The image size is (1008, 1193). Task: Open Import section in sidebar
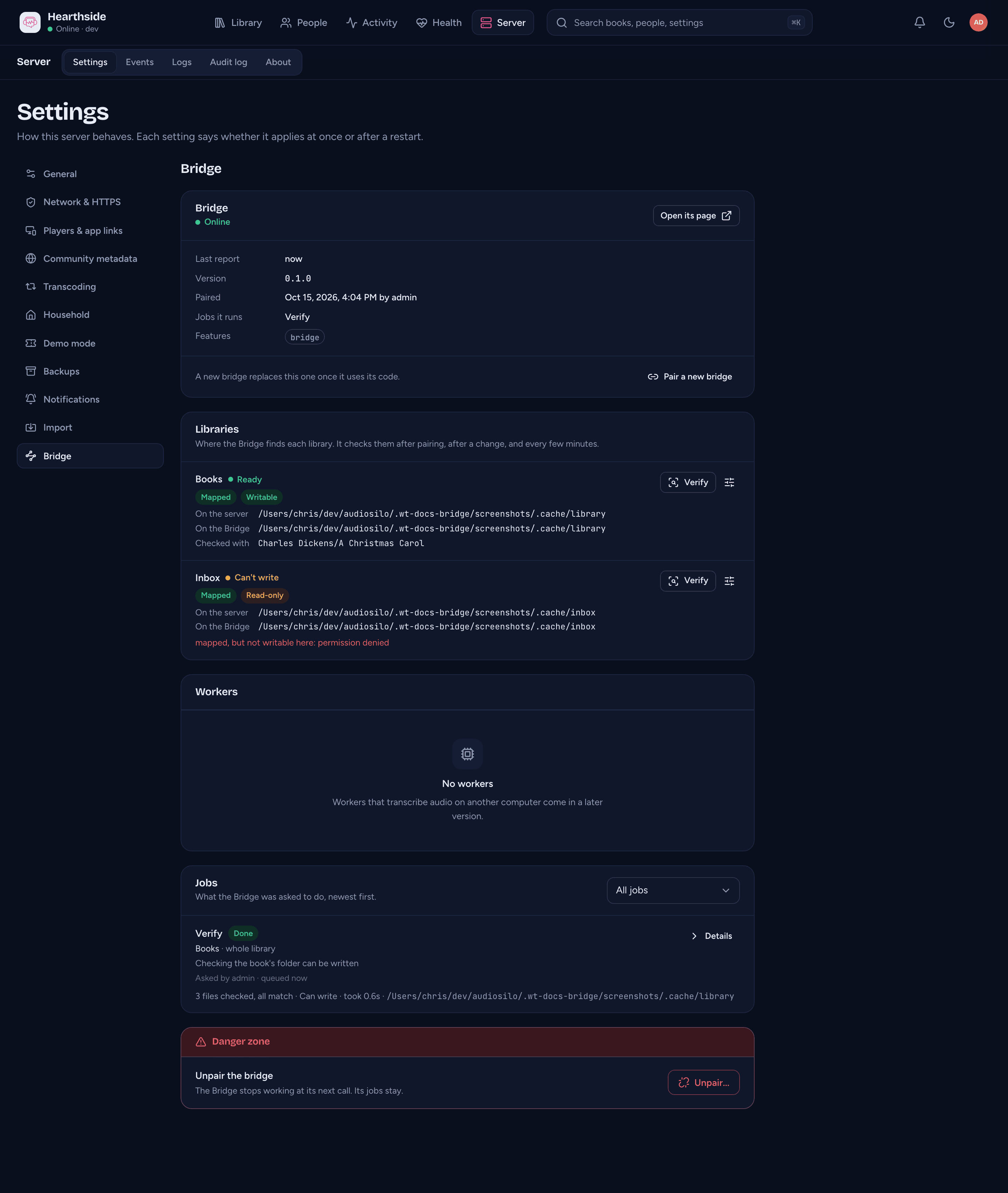tap(90, 427)
